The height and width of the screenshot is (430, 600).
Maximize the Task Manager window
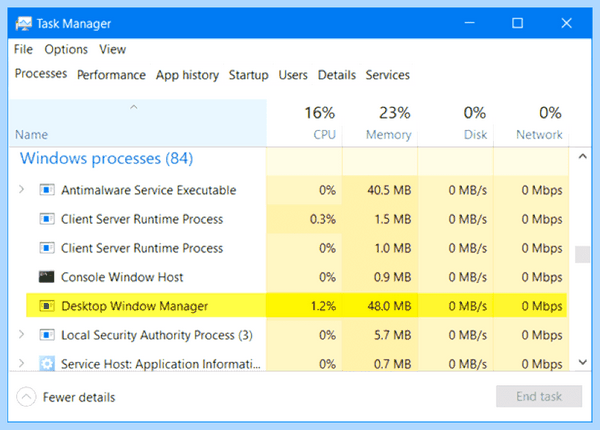point(517,23)
